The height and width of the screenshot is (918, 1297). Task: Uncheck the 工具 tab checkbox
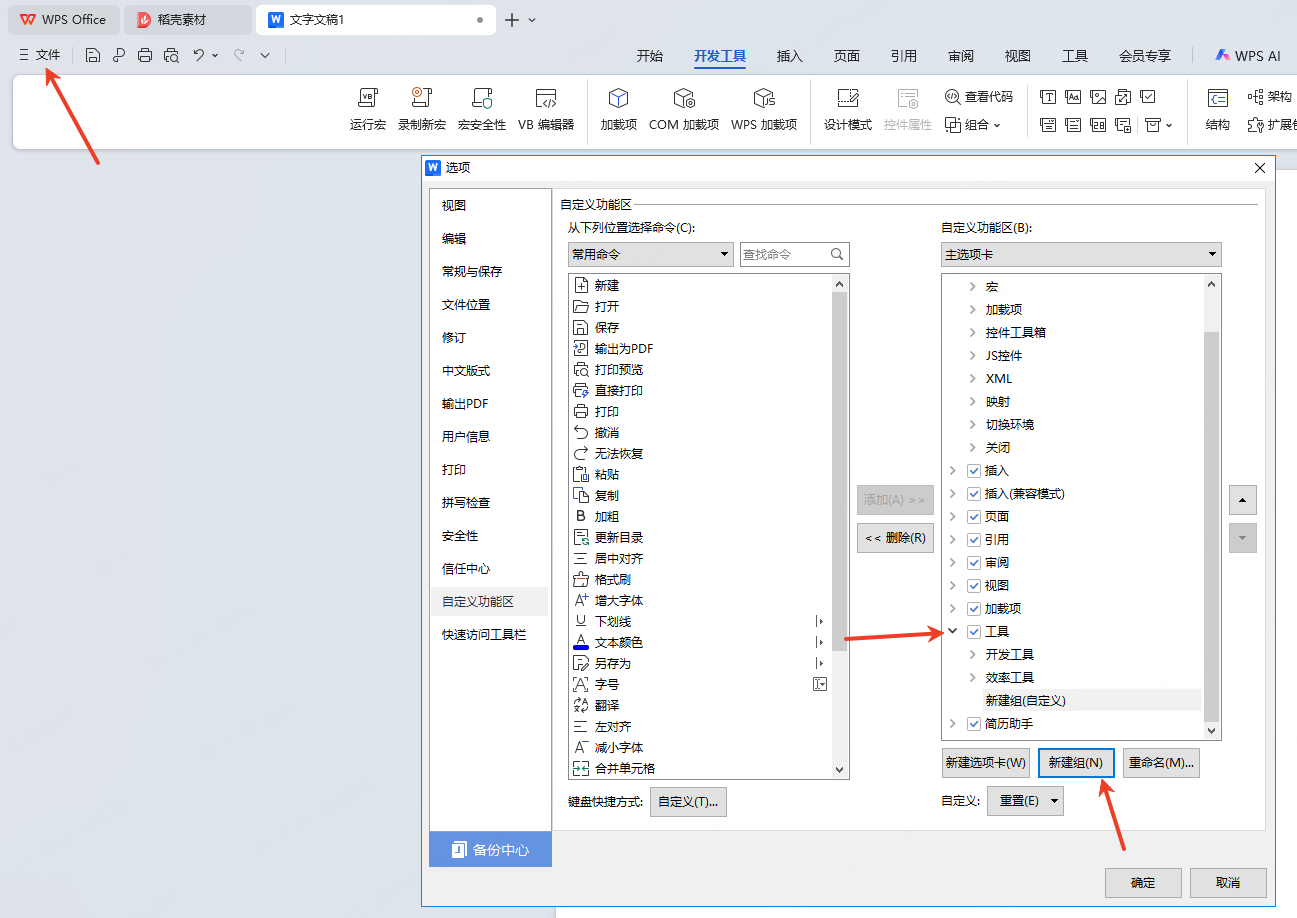click(974, 632)
